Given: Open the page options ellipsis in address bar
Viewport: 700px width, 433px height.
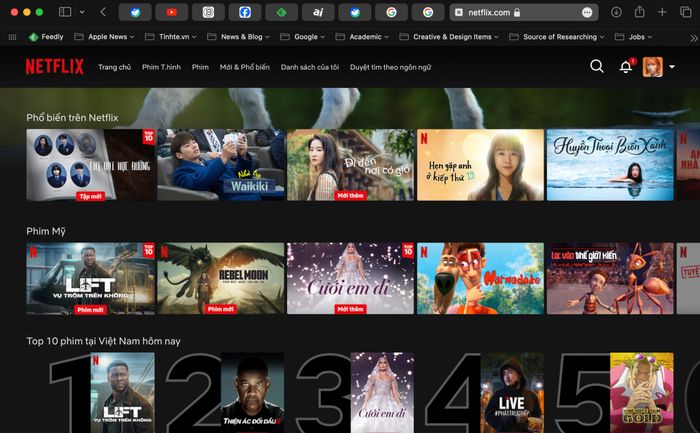Looking at the screenshot, I should [587, 12].
